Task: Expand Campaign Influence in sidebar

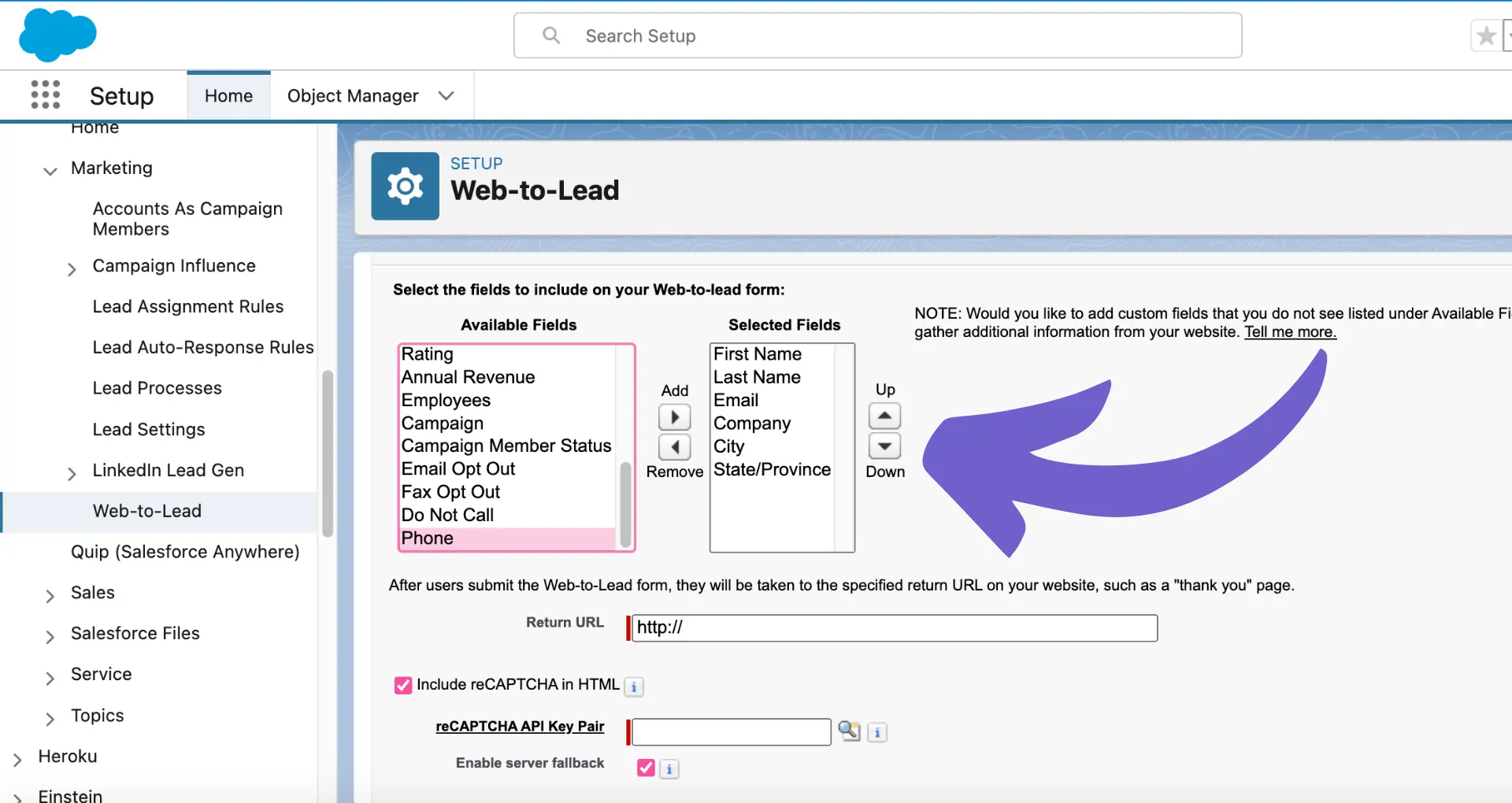Action: point(72,269)
